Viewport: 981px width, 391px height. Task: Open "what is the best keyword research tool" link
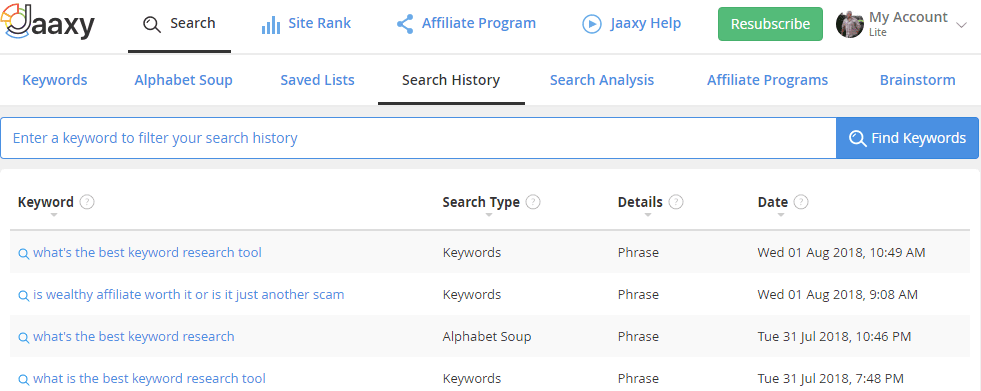coord(150,378)
